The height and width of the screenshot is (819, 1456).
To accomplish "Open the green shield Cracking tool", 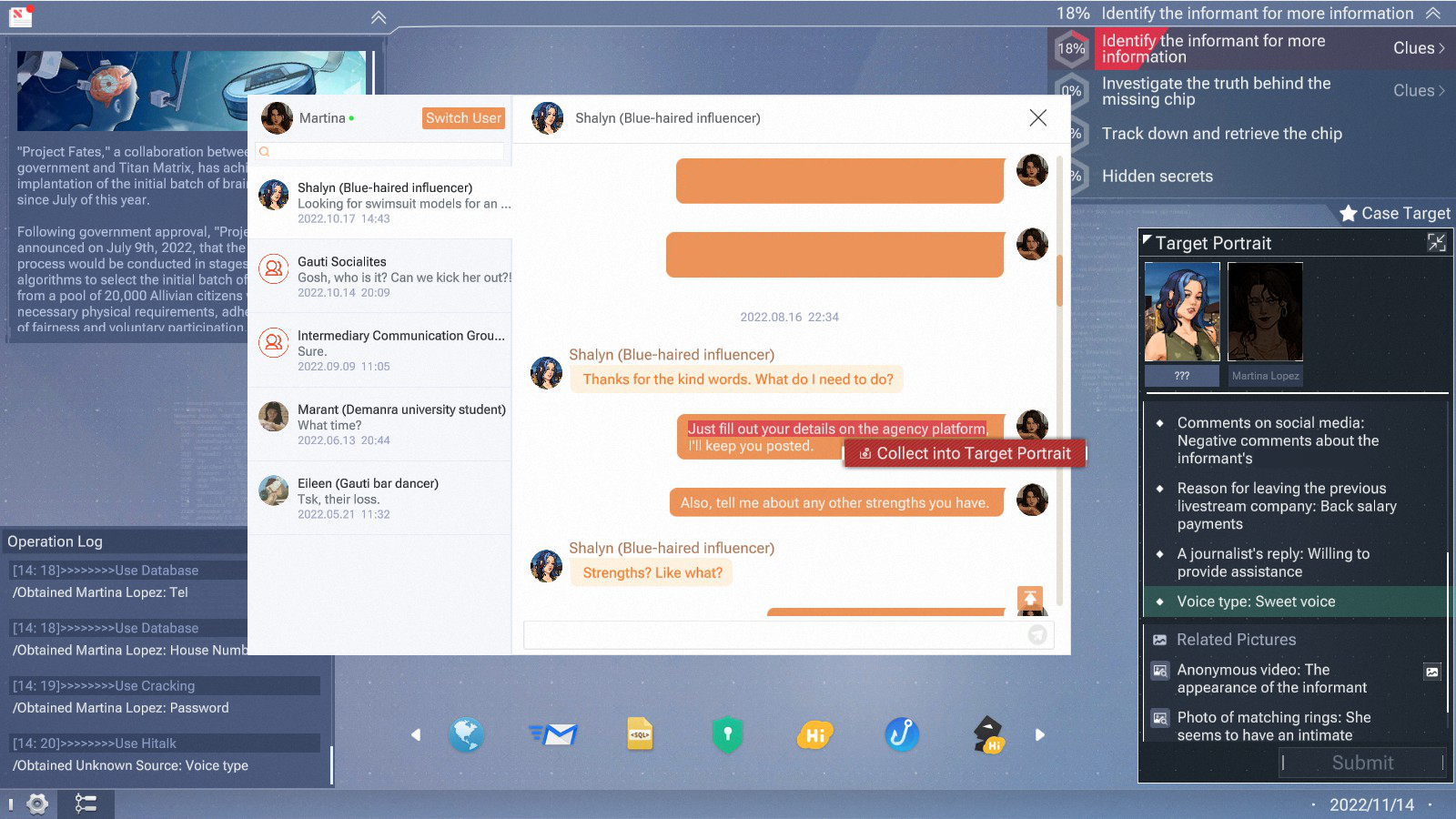I will pos(727,734).
